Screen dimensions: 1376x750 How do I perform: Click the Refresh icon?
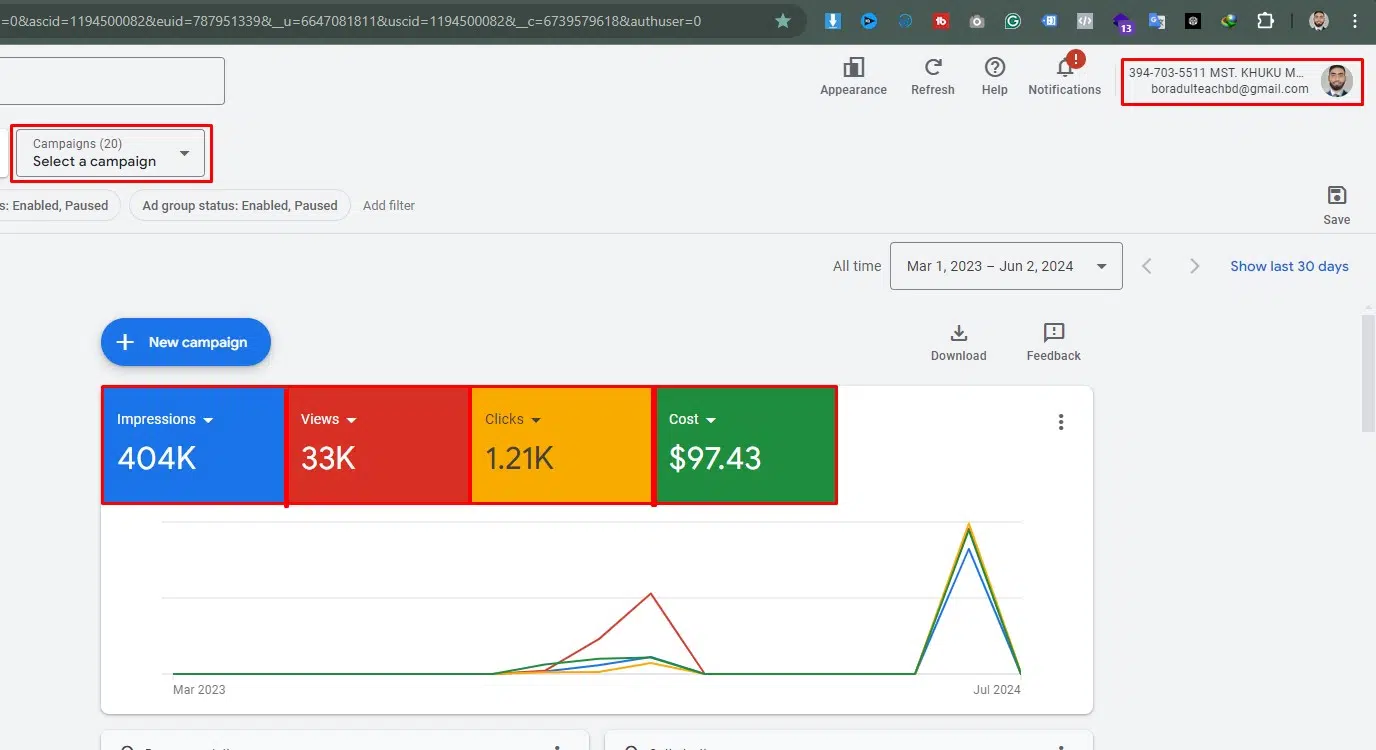click(932, 68)
